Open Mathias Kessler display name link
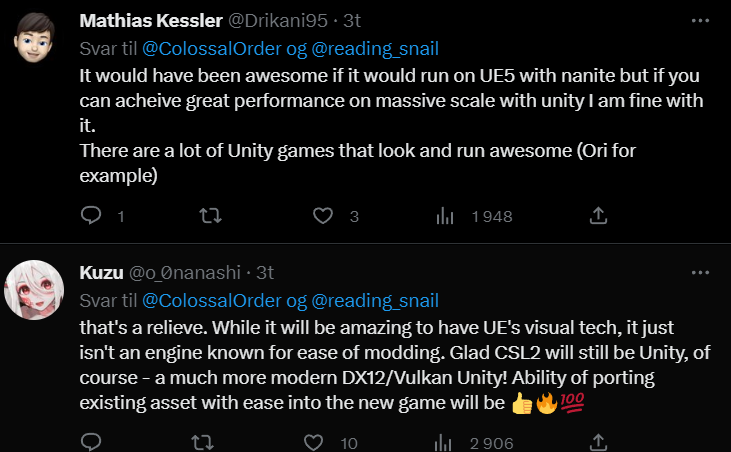Viewport: 731px width, 452px height. click(151, 21)
